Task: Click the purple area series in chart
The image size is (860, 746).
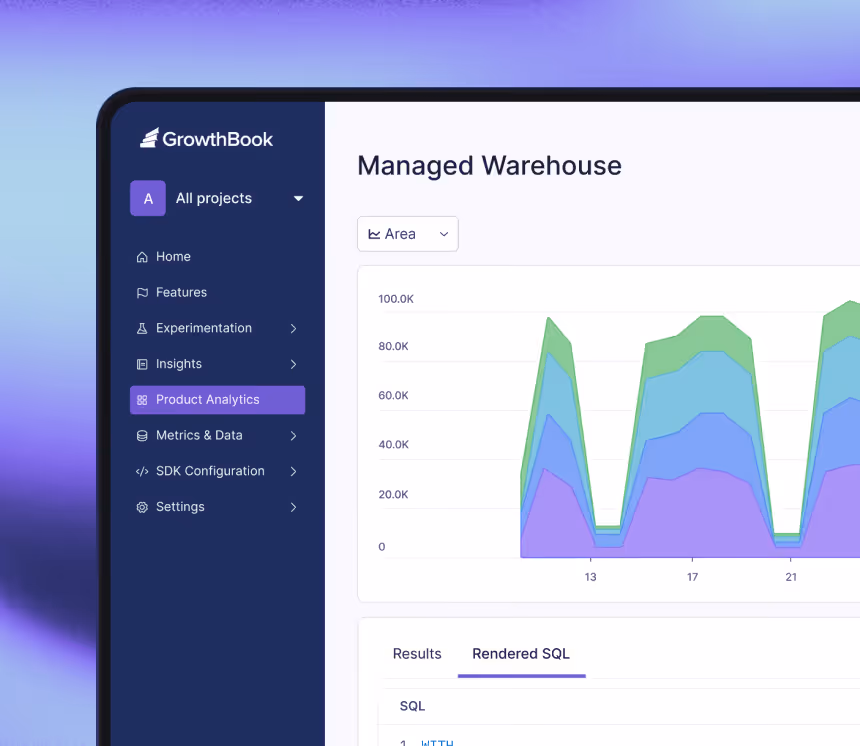Action: pyautogui.click(x=702, y=516)
